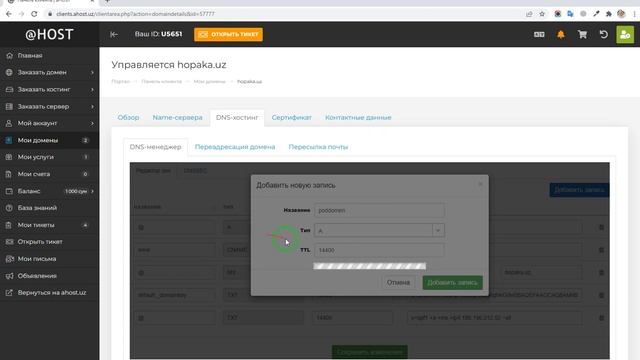640x360 pixels.
Task: Click green Добавить запись button in dialog
Action: [452, 282]
